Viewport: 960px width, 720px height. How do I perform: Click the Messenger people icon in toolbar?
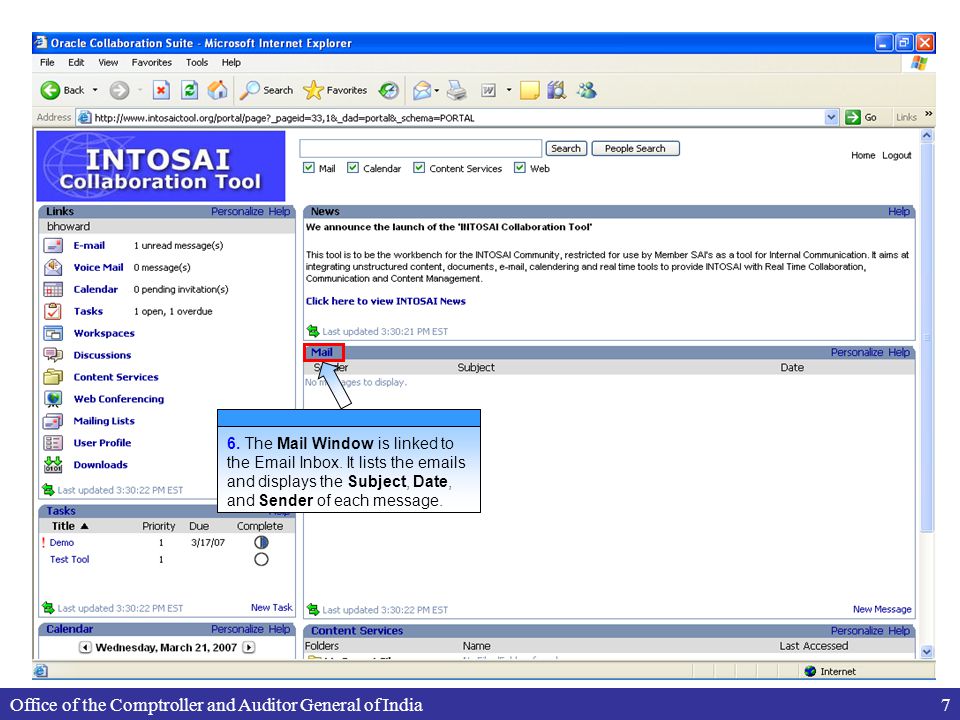pos(587,91)
